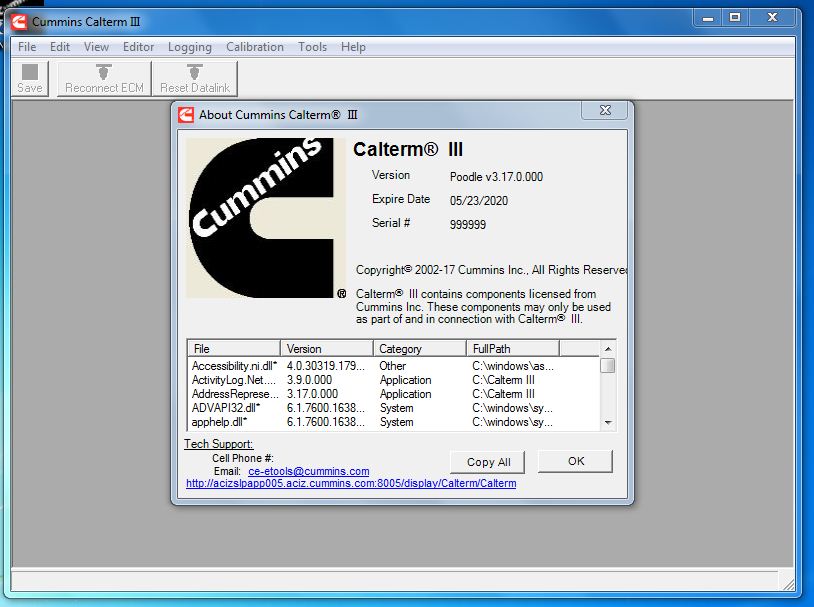Click version value 3.9.0.000

click(309, 380)
